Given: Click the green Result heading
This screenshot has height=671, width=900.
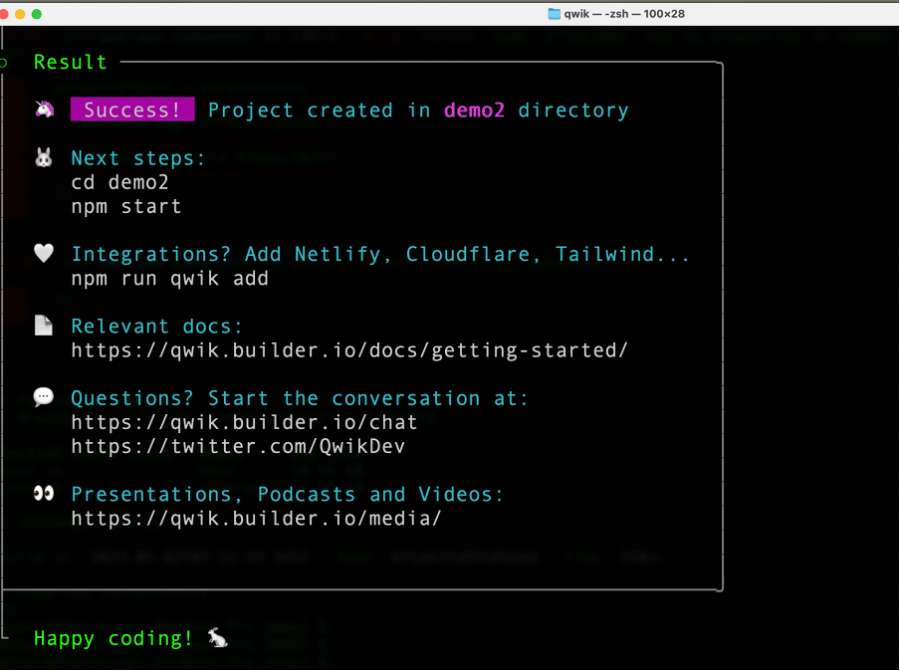Looking at the screenshot, I should click(71, 62).
